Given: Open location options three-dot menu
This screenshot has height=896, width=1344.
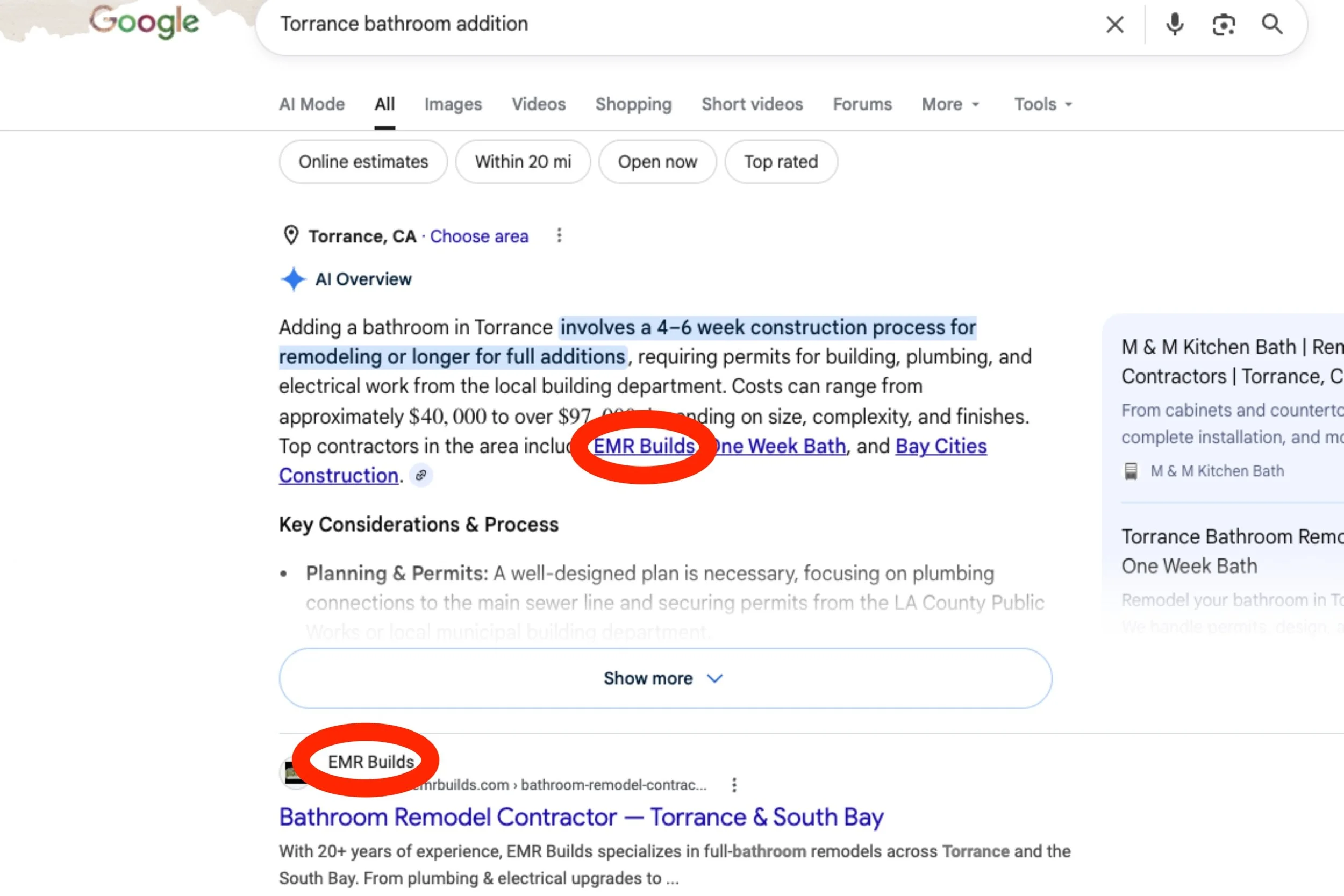Looking at the screenshot, I should click(559, 235).
